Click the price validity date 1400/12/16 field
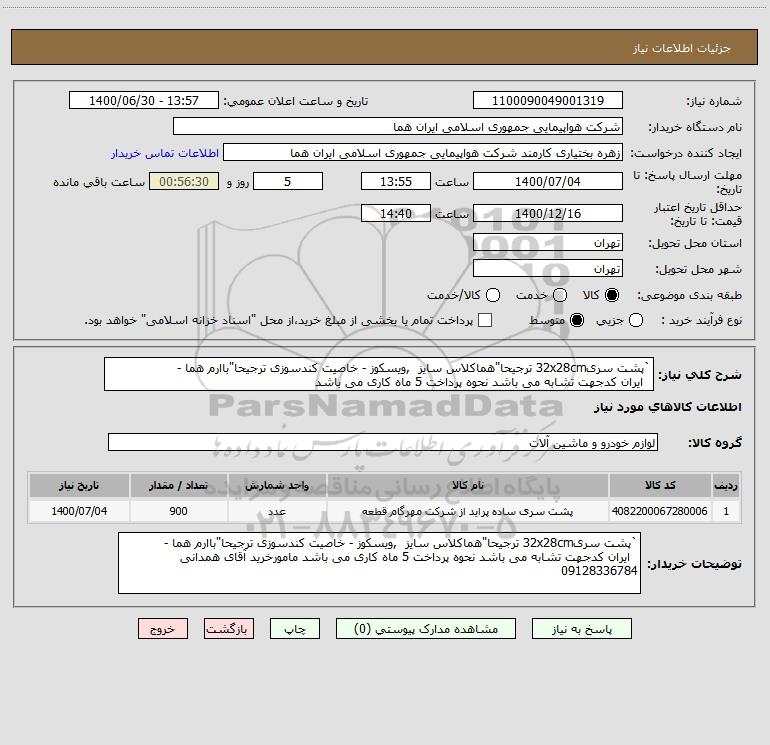 click(548, 214)
